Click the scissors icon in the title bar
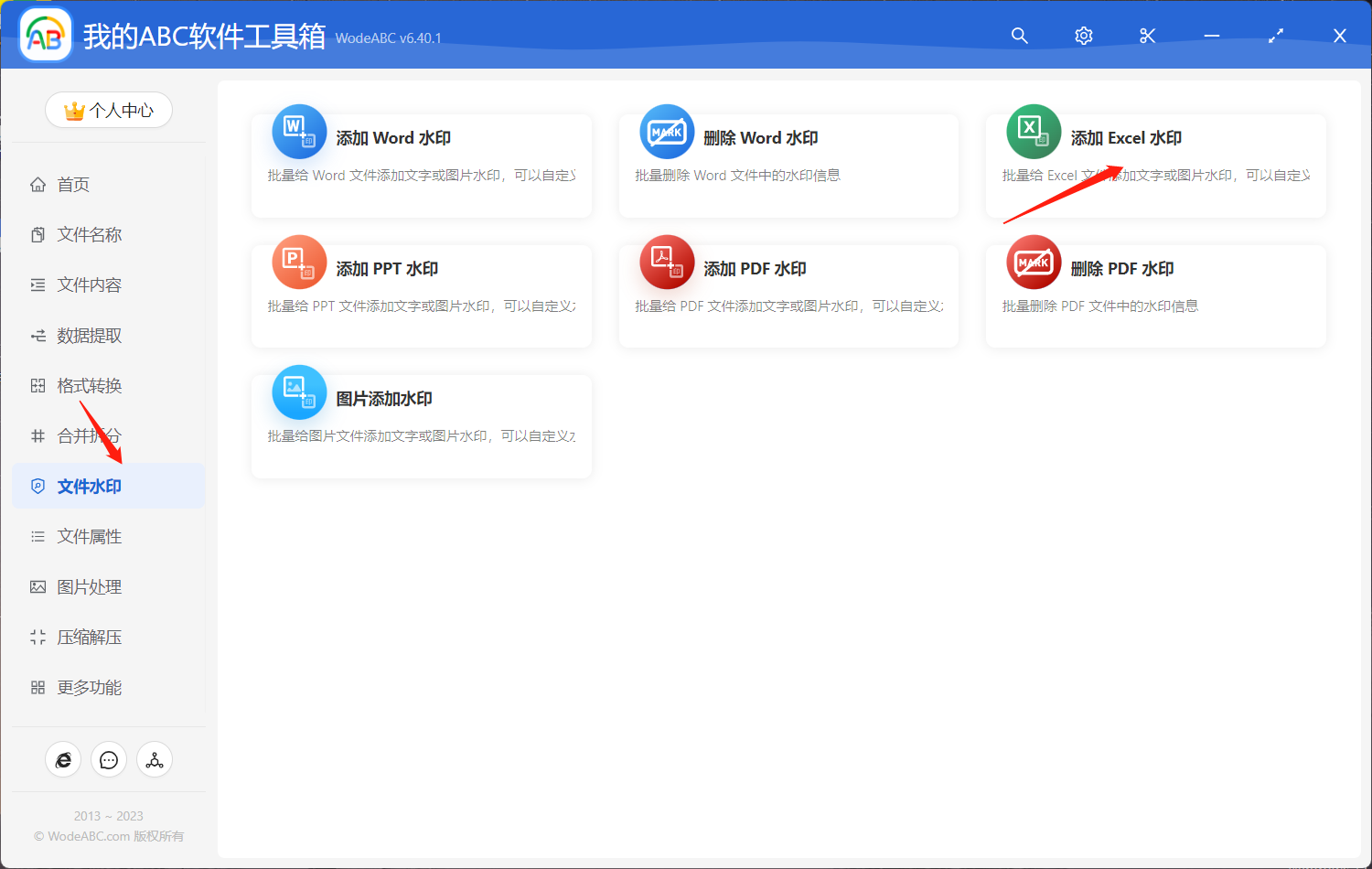This screenshot has height=869, width=1372. coord(1147,35)
